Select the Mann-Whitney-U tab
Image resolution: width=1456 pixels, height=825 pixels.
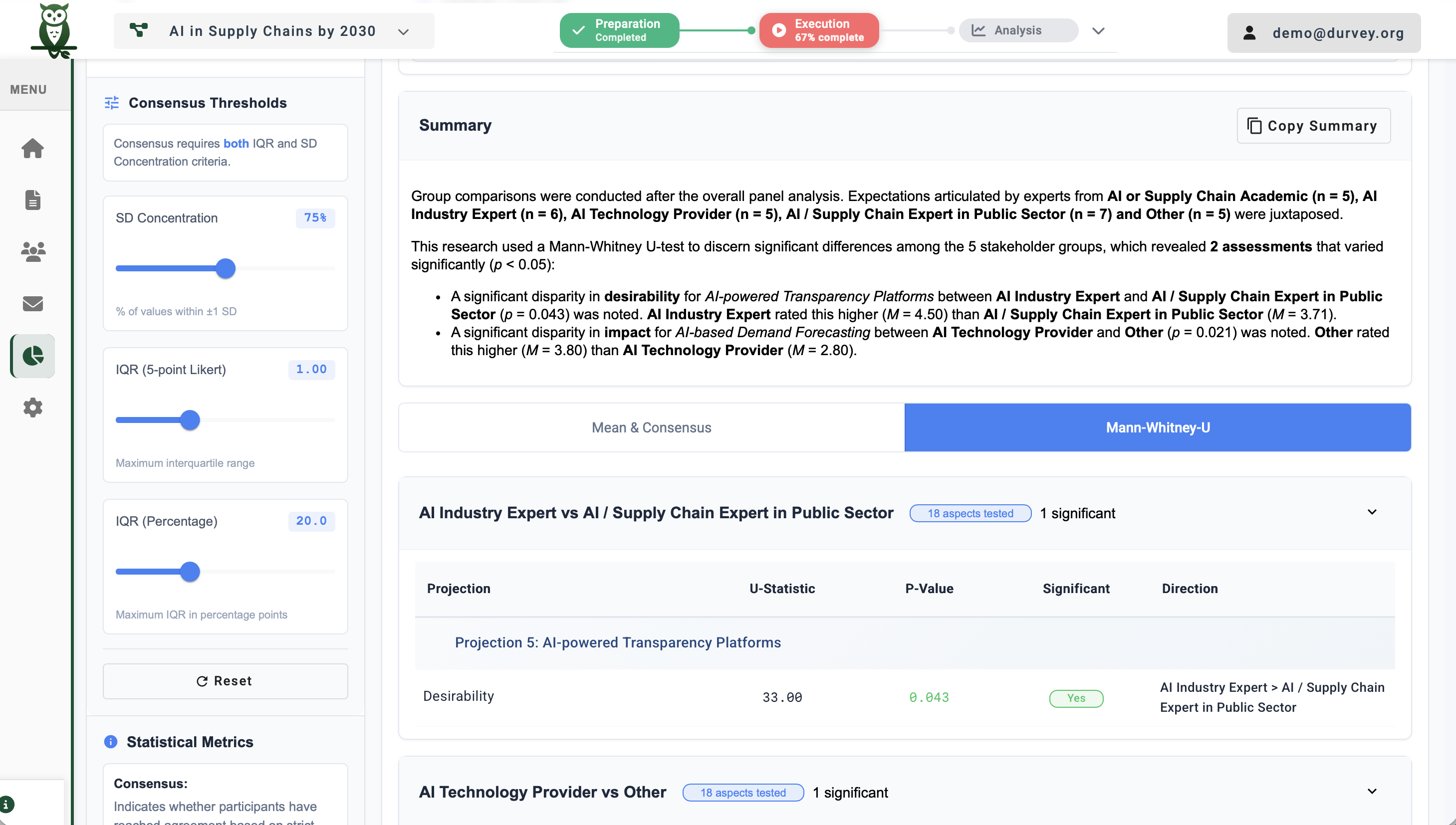1157,428
